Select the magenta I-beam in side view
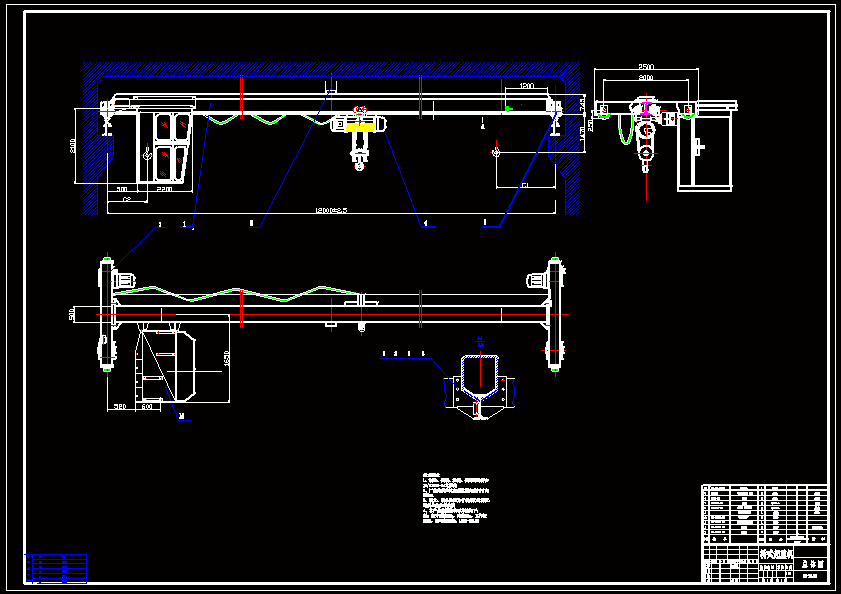This screenshot has width=841, height=594. click(646, 108)
